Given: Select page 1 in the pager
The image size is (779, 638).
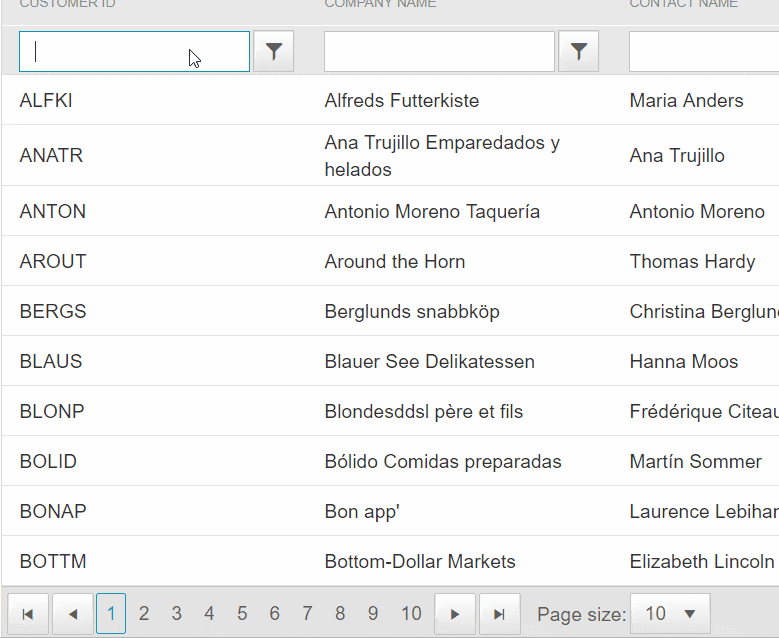Looking at the screenshot, I should 111,614.
